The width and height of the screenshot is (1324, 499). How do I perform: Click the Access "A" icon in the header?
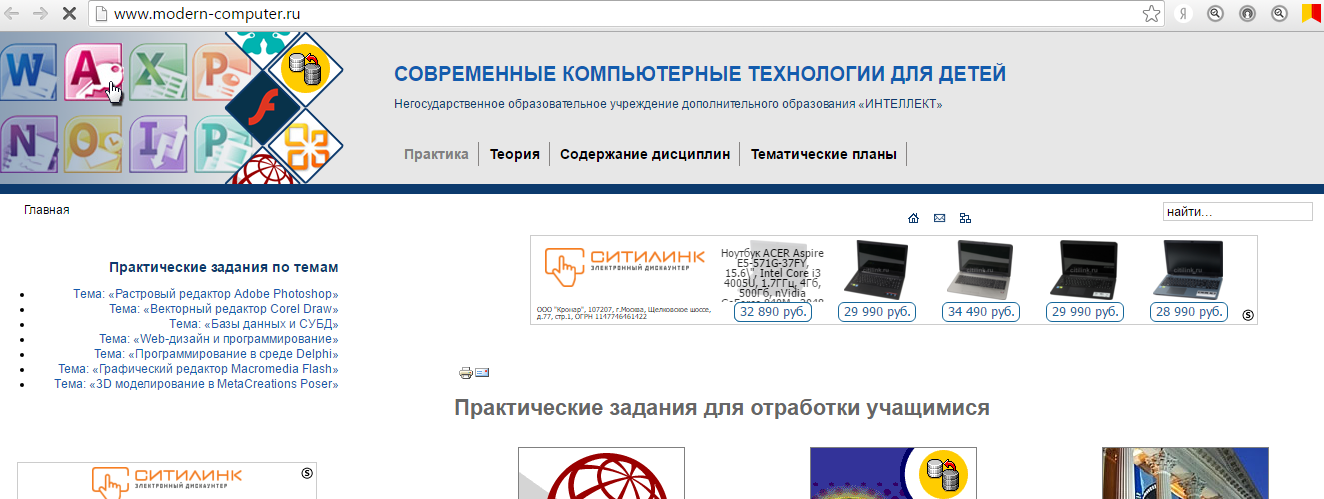click(92, 73)
